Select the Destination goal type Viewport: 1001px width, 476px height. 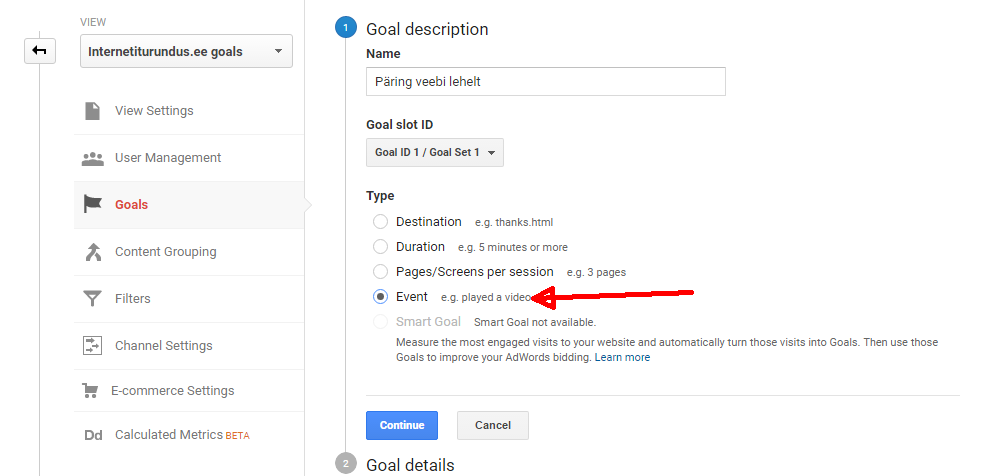click(x=380, y=222)
